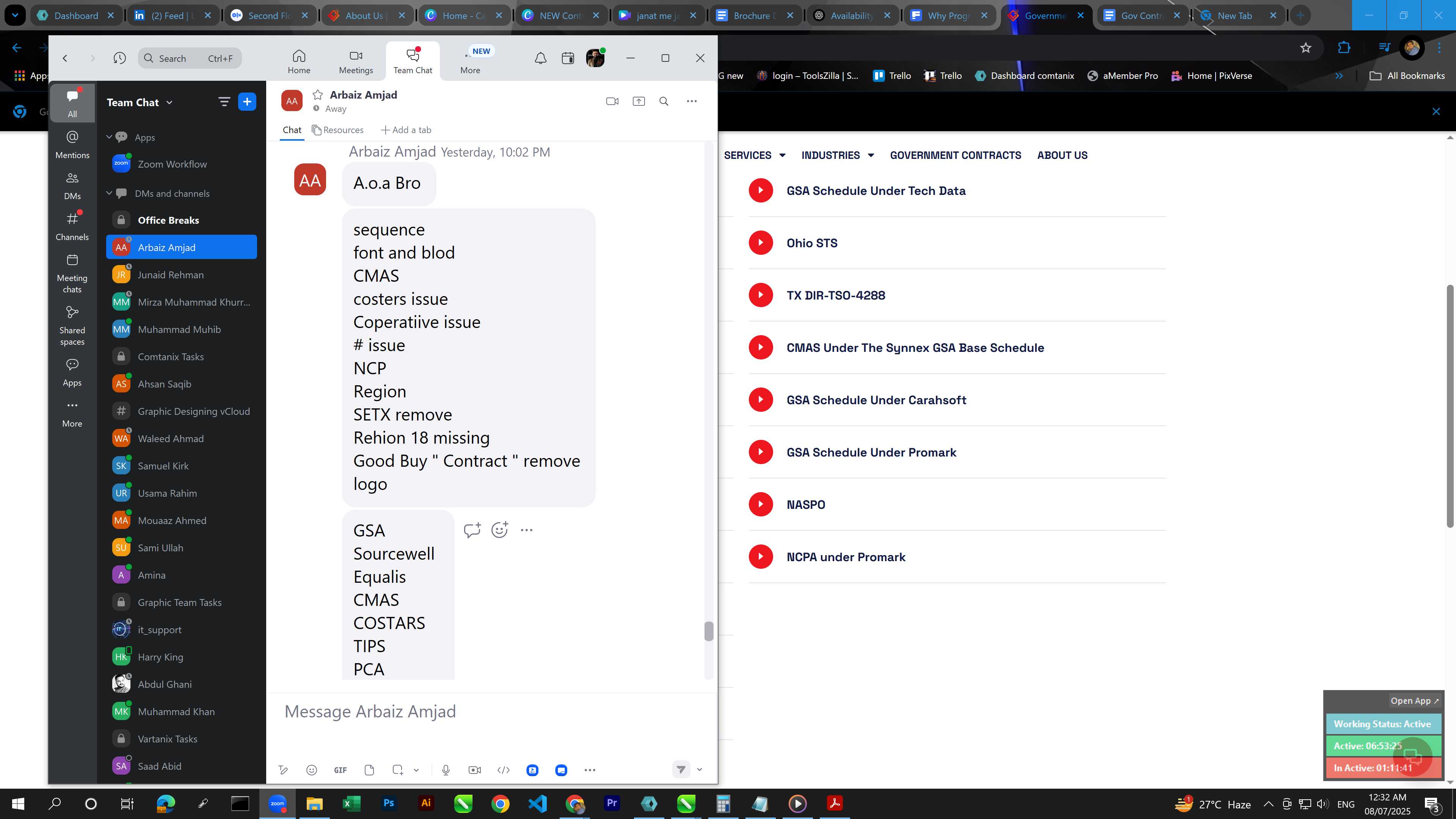
Task: Click Add a tab in chat
Action: click(406, 130)
